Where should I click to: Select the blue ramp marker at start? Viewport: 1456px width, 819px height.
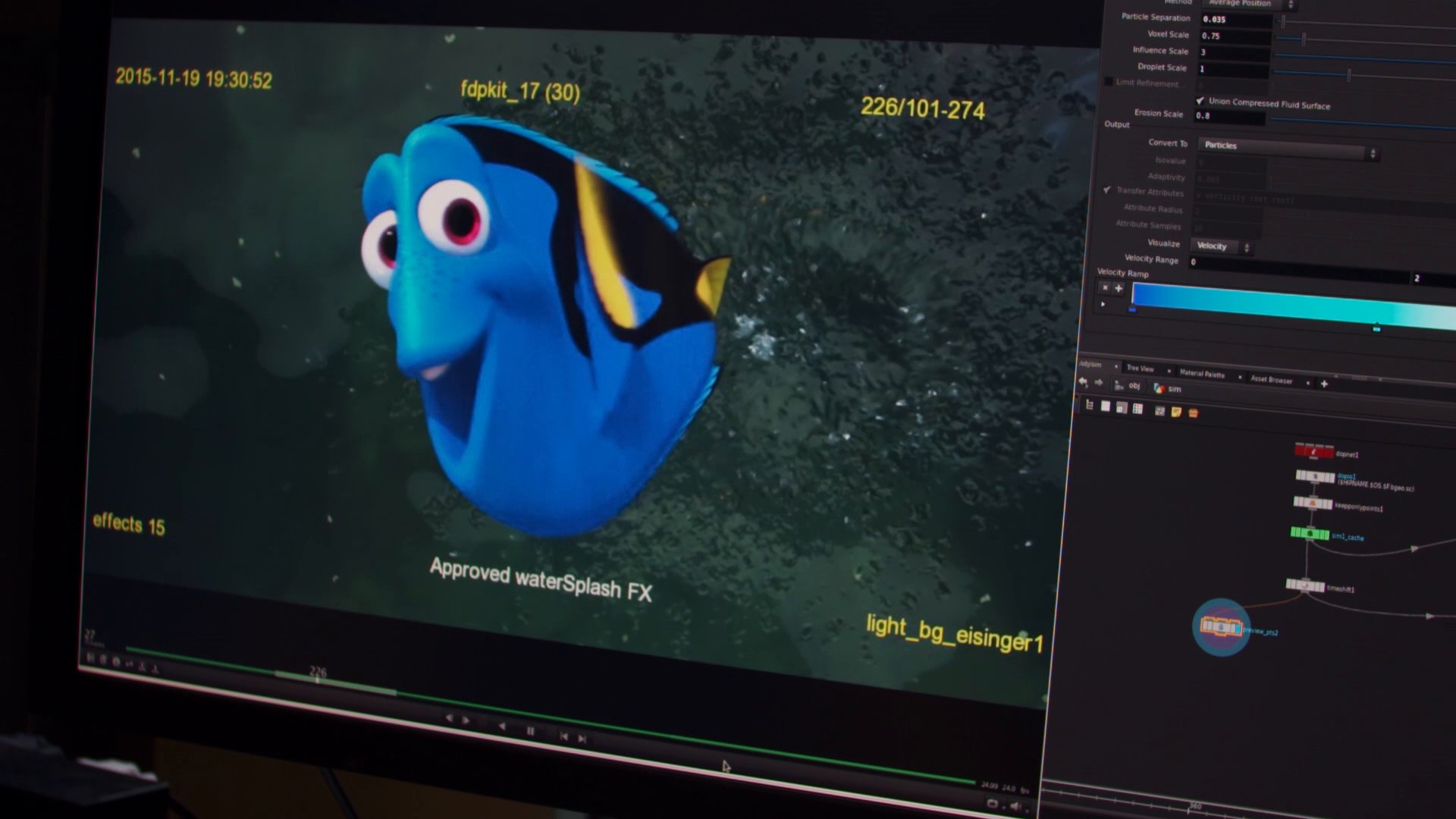pos(1132,309)
